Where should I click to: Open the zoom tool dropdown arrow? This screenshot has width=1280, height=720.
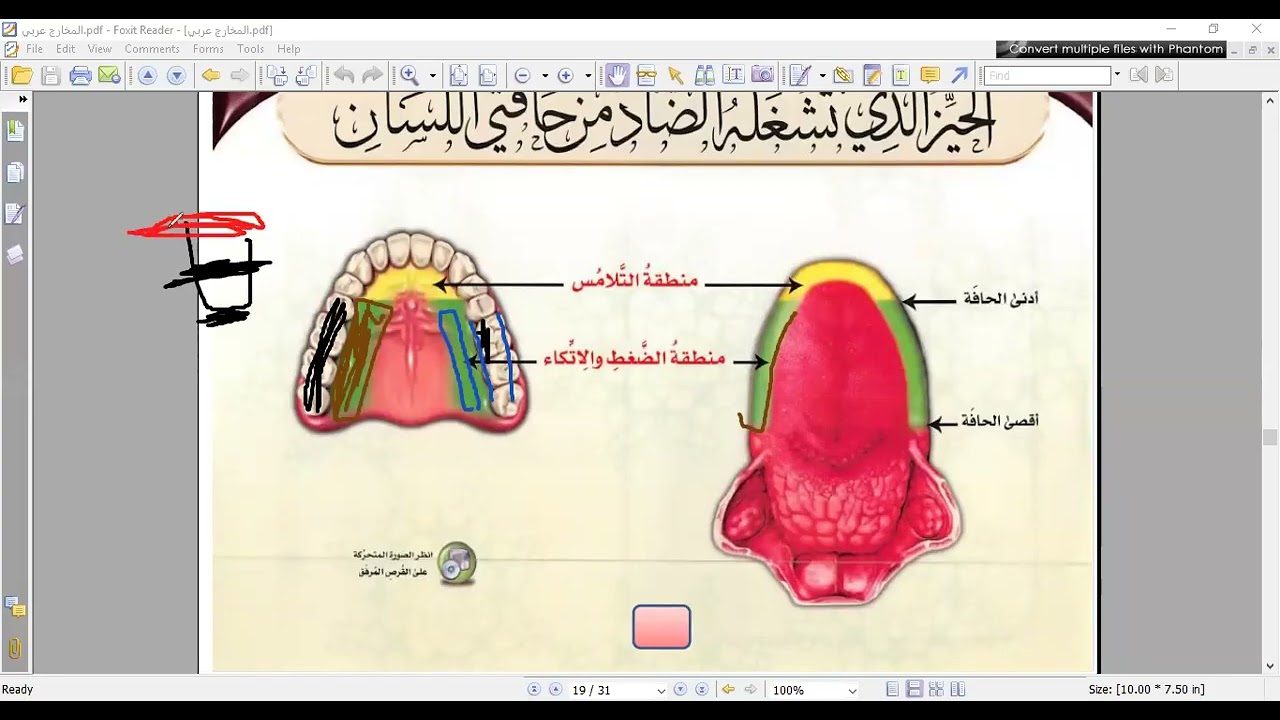click(x=433, y=75)
